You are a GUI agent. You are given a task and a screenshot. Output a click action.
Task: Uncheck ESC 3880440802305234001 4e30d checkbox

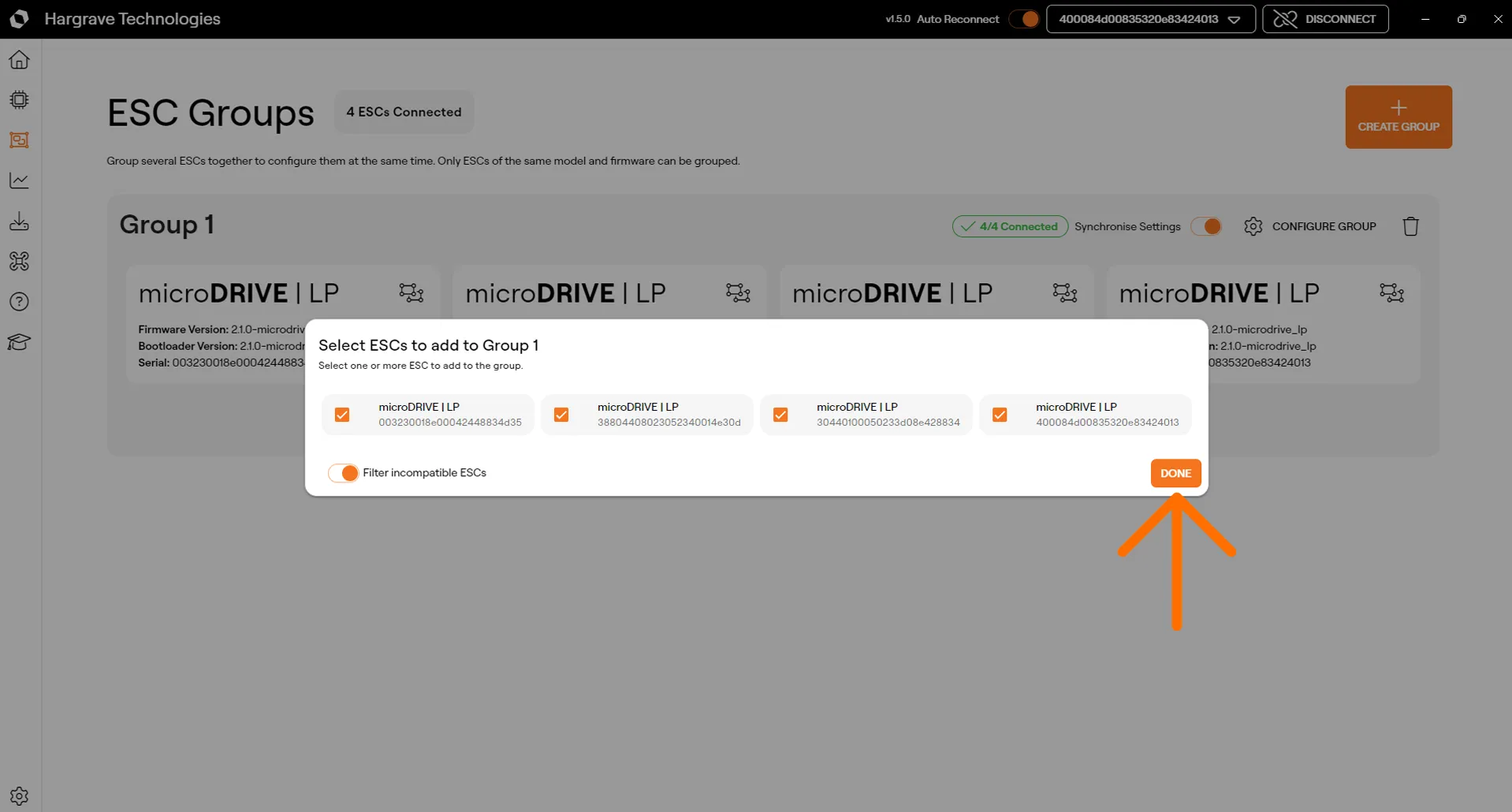point(561,415)
